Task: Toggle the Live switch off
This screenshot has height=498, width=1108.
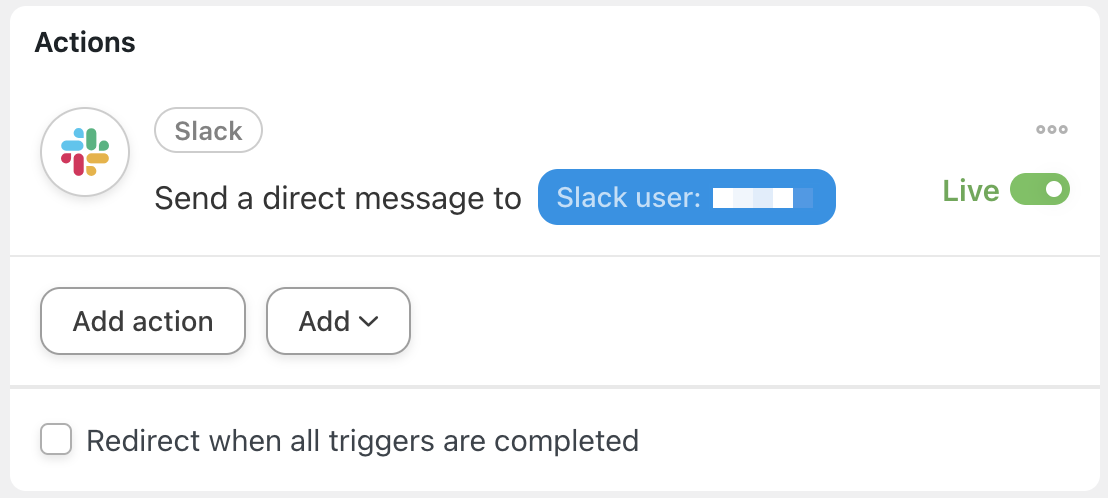Action: point(1040,190)
